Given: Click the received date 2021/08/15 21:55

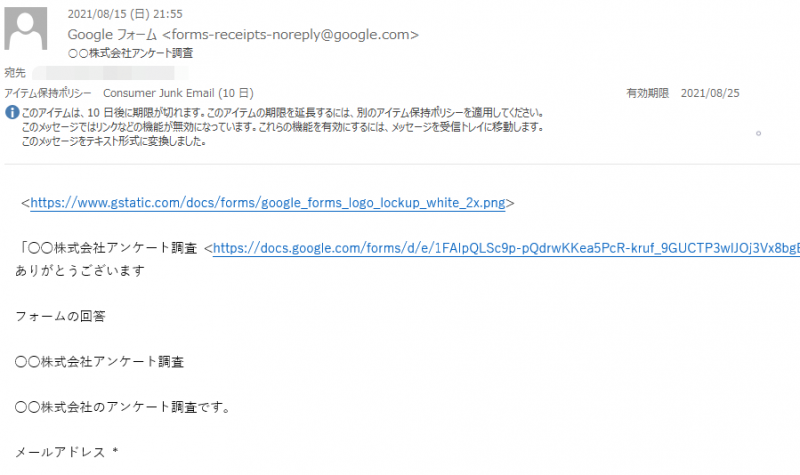Looking at the screenshot, I should (x=125, y=14).
